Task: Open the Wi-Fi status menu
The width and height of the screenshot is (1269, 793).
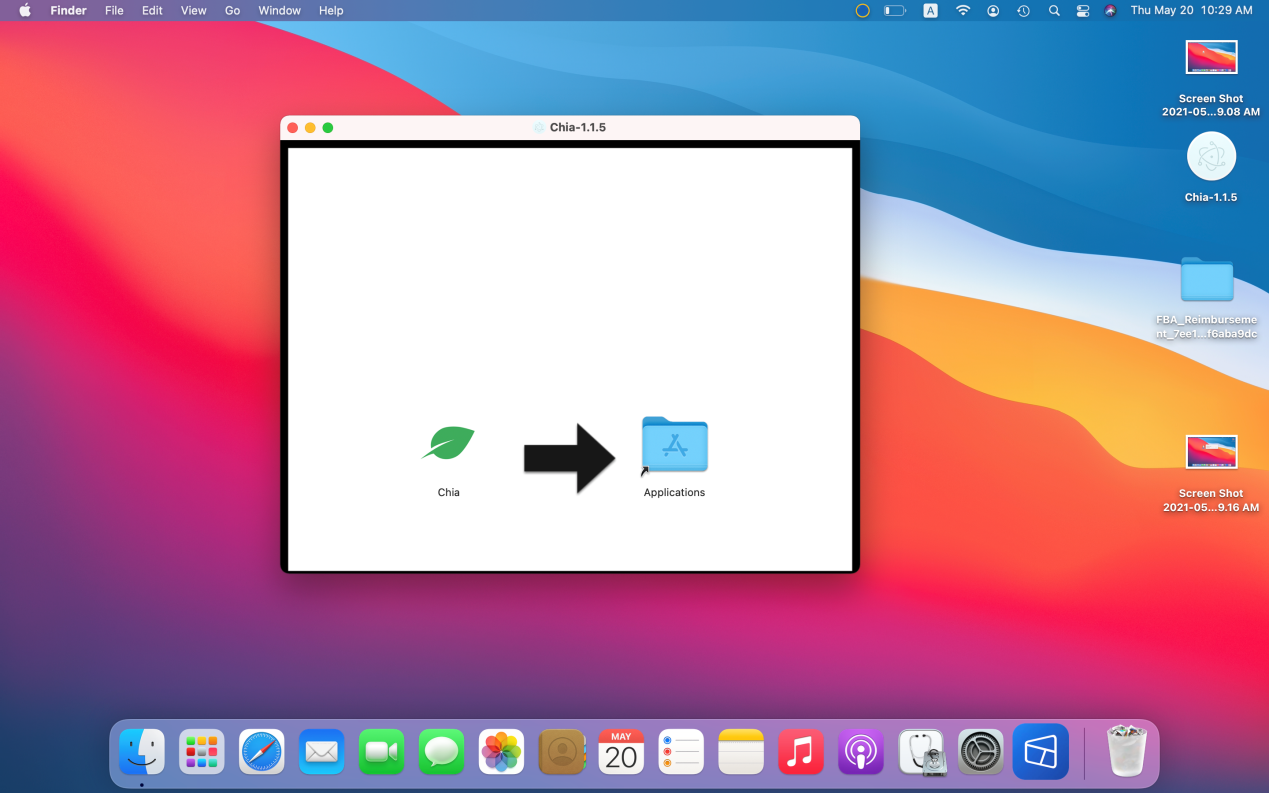Action: coord(963,10)
